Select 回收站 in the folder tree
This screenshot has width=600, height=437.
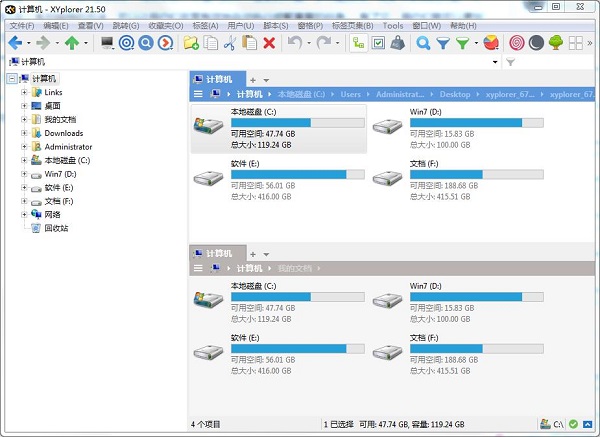56,228
